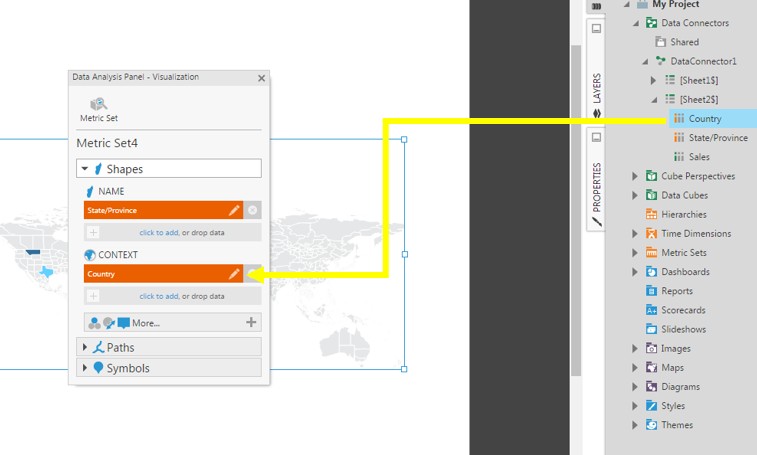Expand the Metric Sets folder

click(635, 253)
